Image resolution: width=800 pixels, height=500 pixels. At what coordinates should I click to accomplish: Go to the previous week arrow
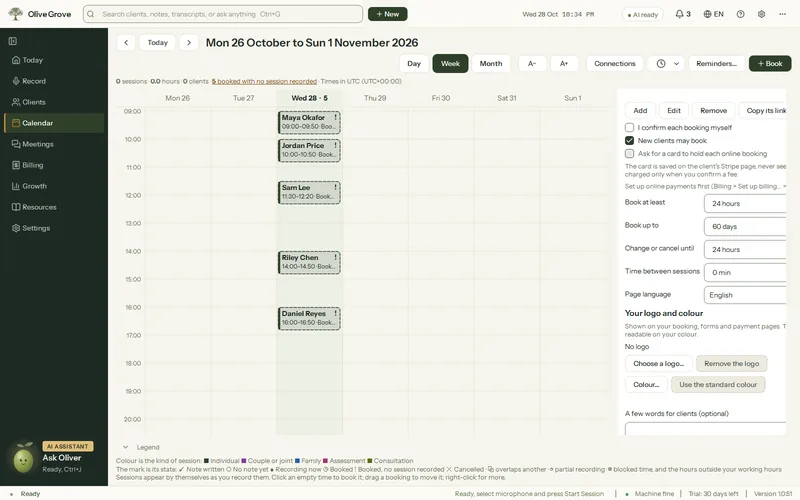pyautogui.click(x=126, y=42)
